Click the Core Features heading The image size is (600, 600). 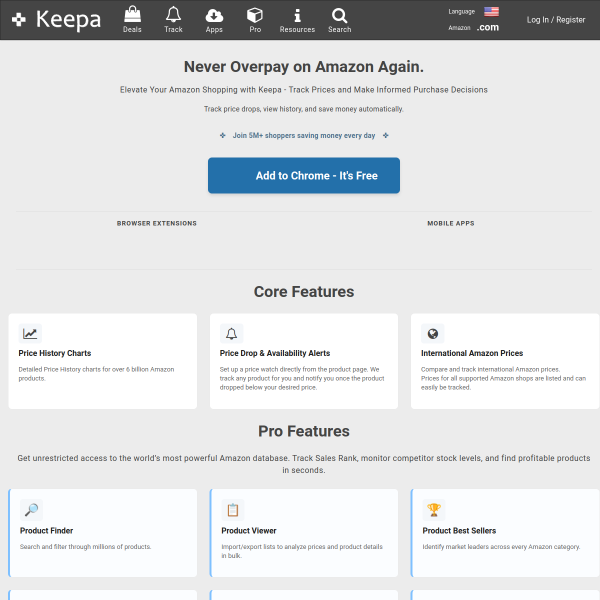(x=304, y=292)
